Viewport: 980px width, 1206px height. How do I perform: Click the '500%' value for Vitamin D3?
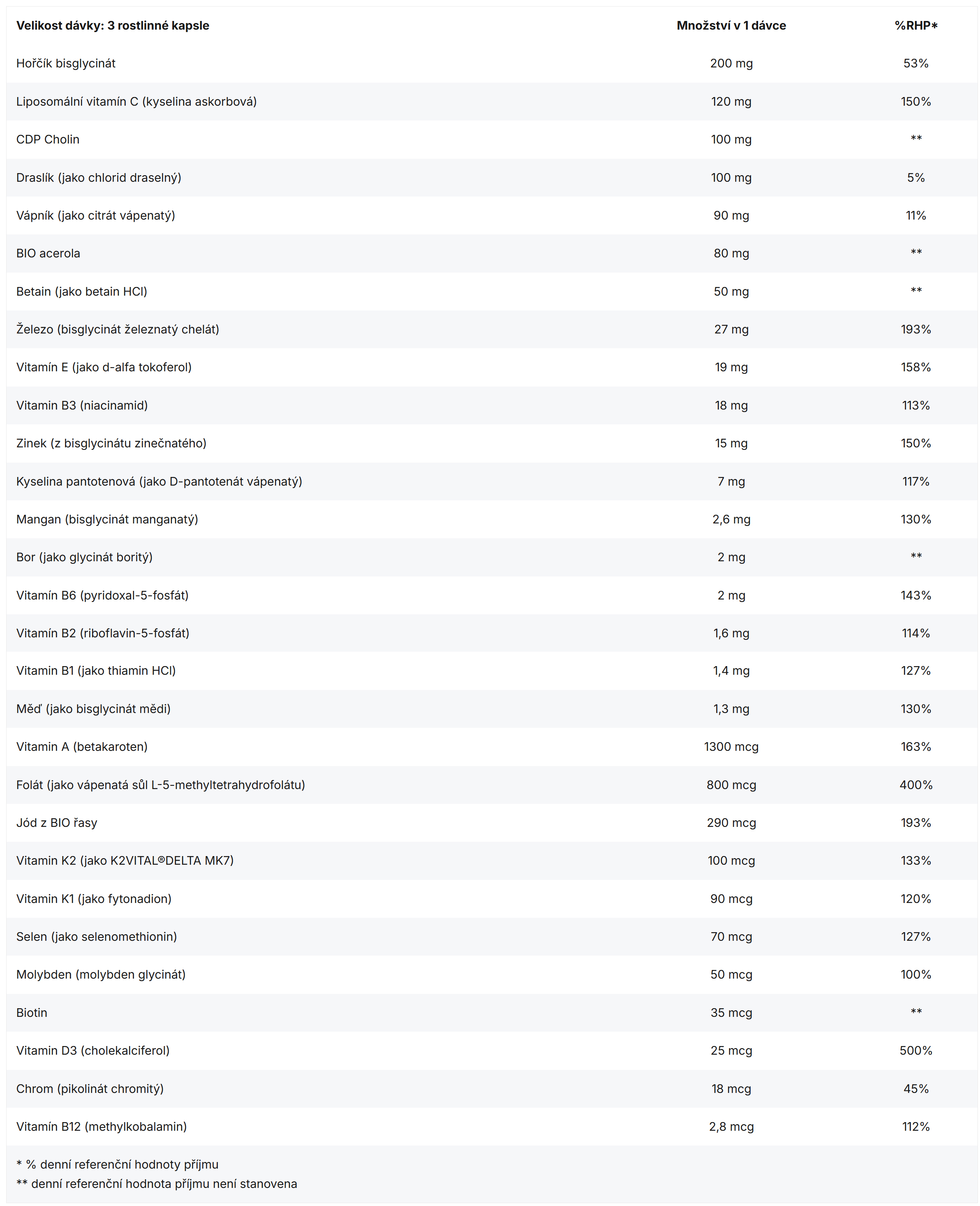click(915, 1051)
